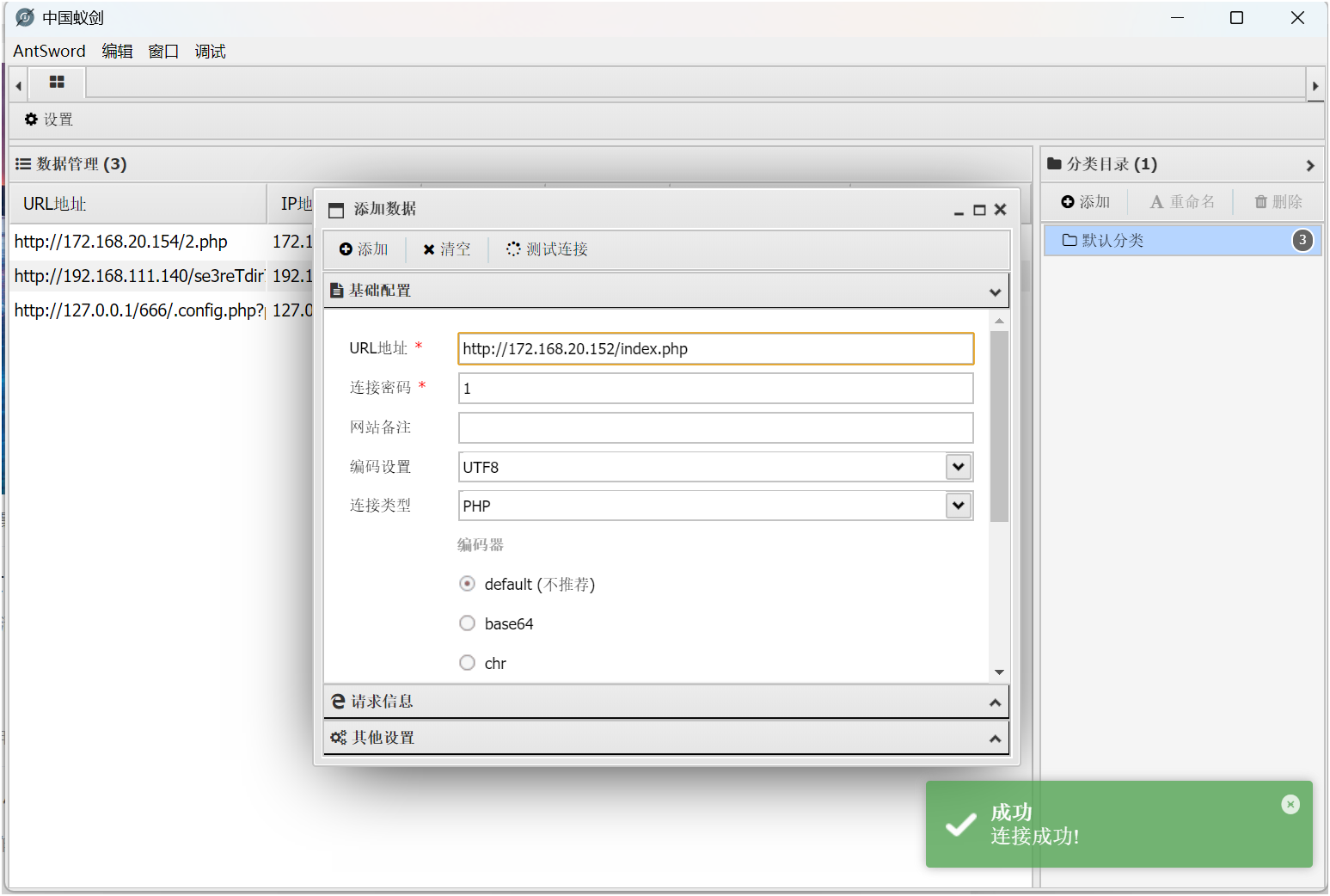Click the URL地址 input field

pyautogui.click(x=716, y=349)
